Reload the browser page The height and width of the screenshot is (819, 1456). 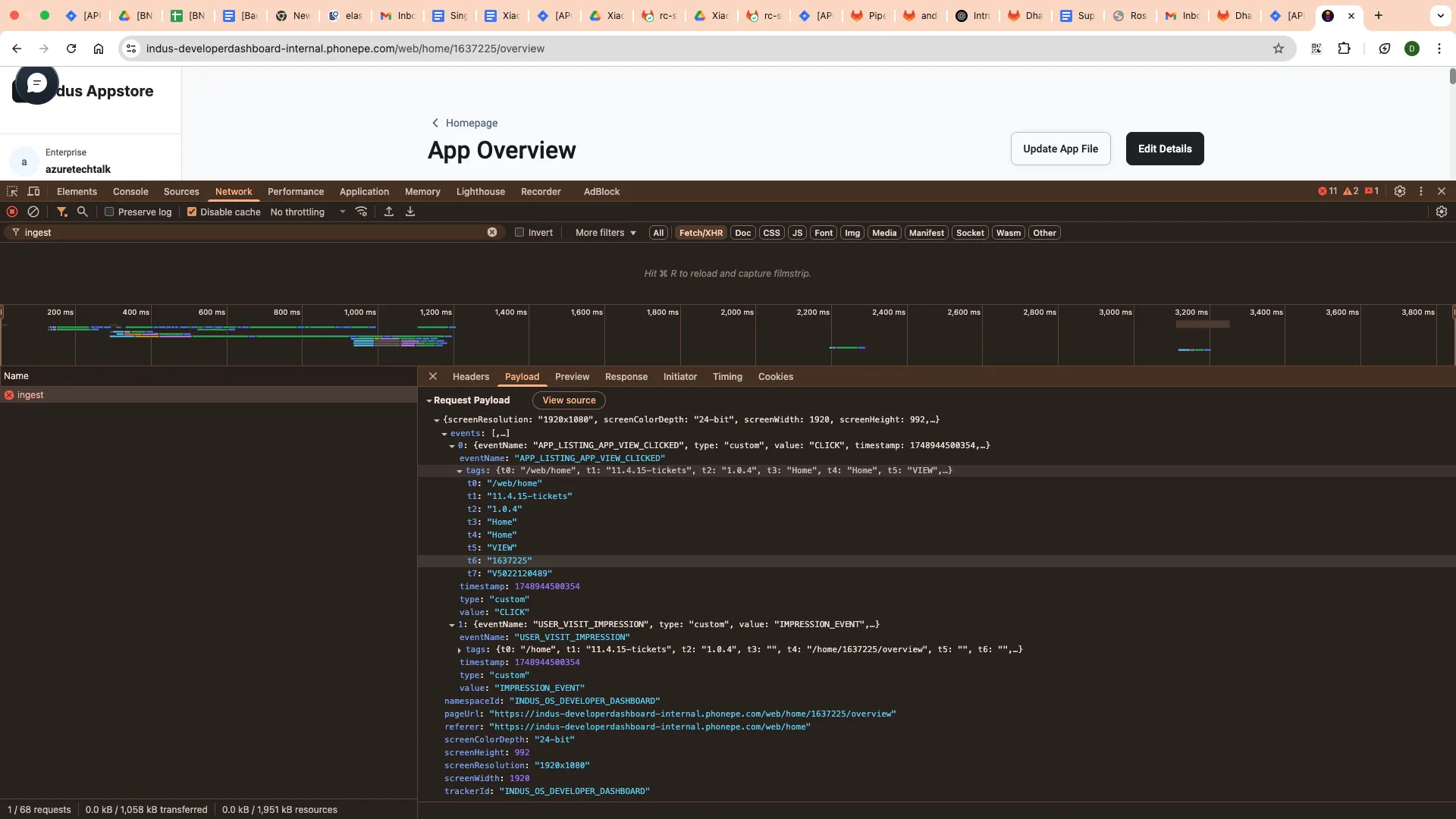tap(71, 49)
